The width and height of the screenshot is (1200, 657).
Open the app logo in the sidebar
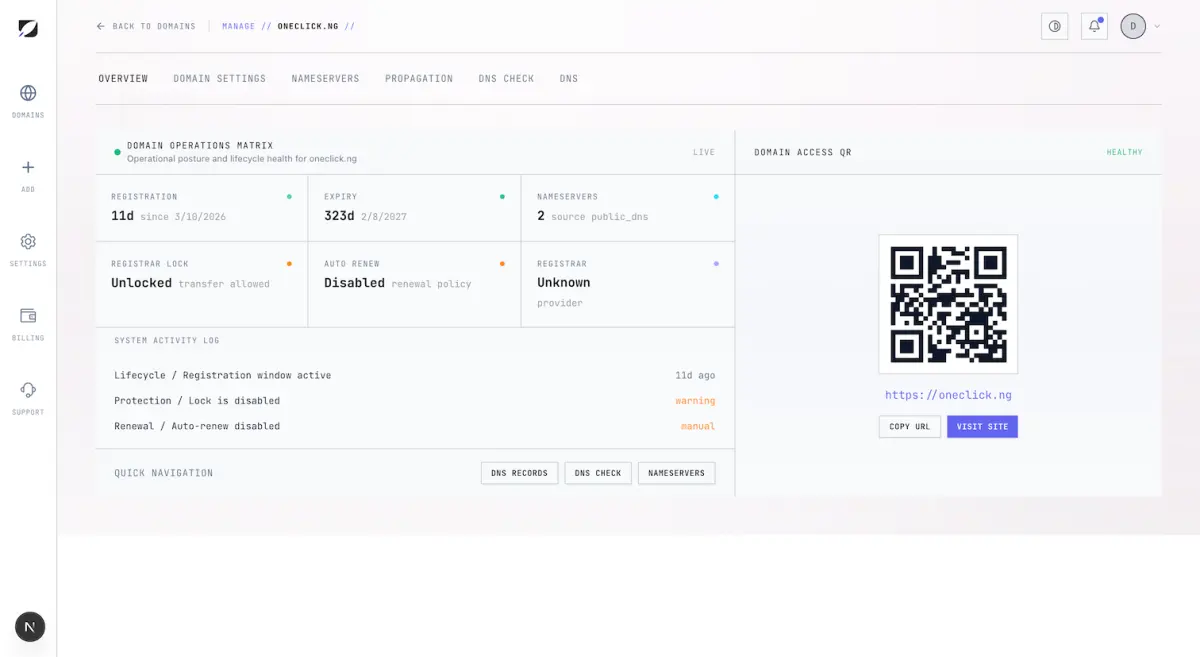pos(28,28)
